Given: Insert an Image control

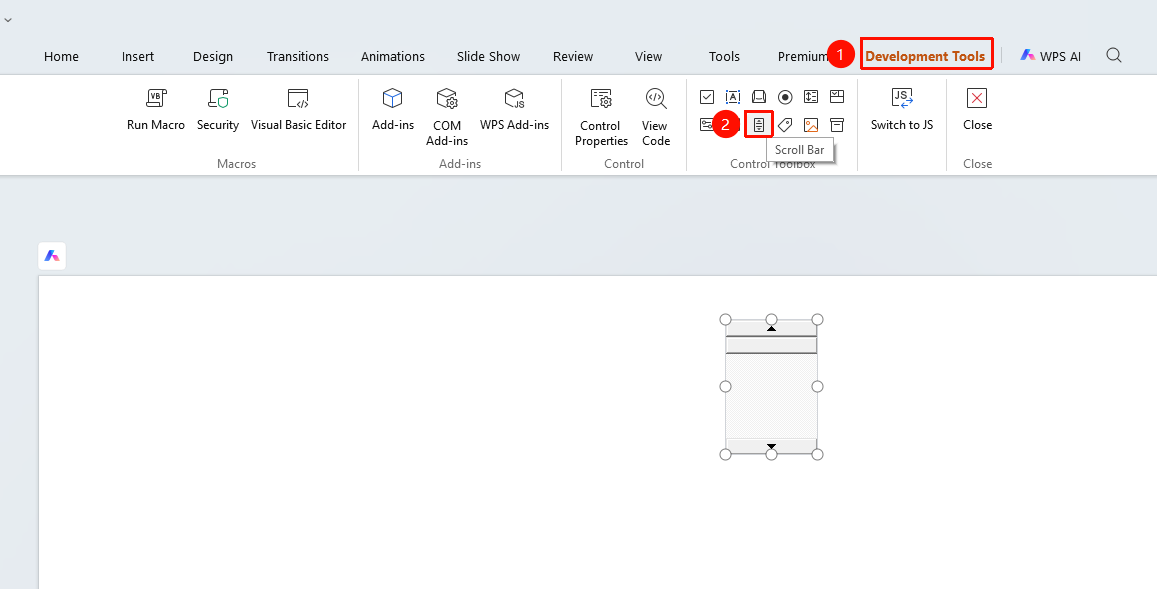Looking at the screenshot, I should [811, 125].
